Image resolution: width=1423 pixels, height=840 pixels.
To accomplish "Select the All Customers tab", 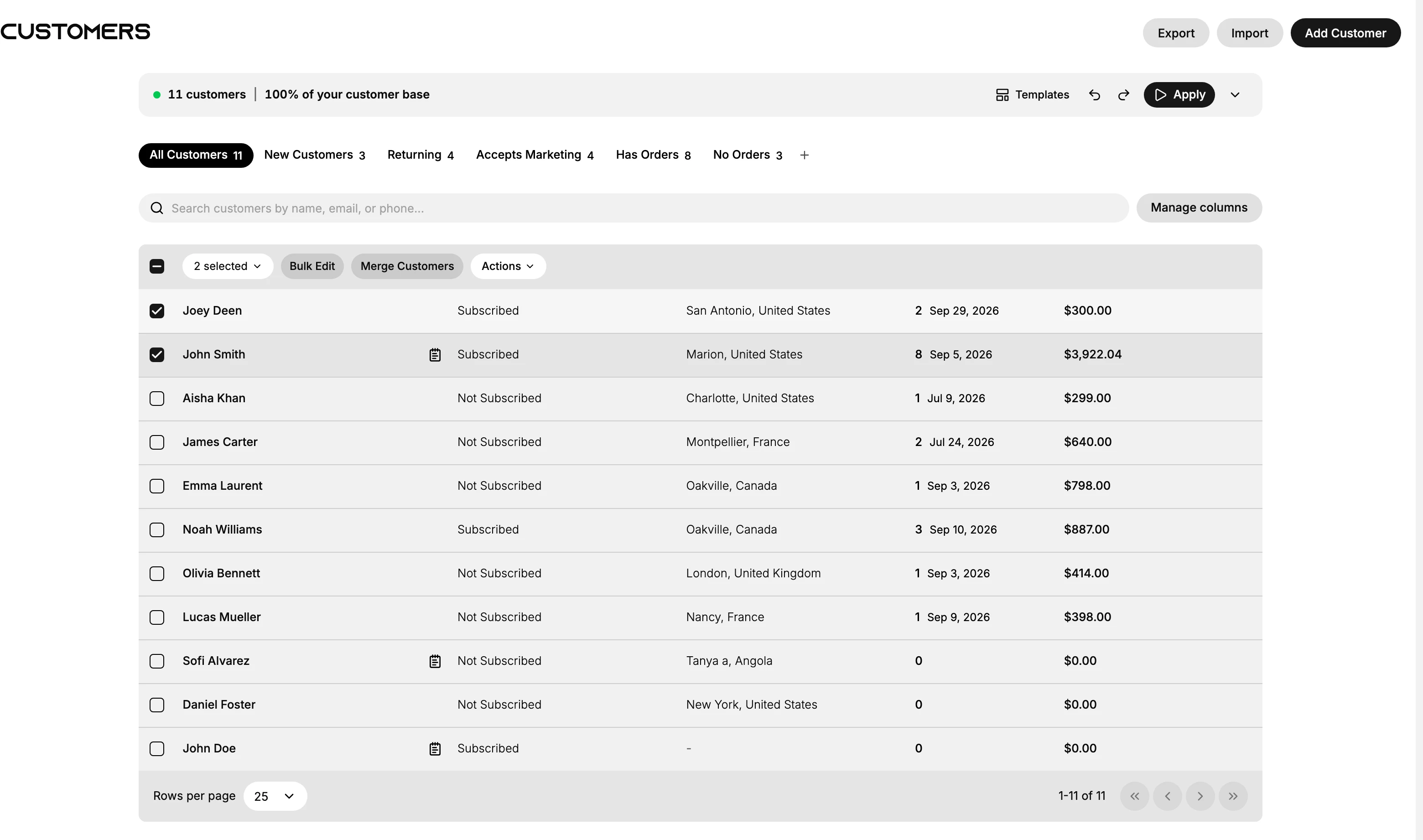I will pos(196,155).
